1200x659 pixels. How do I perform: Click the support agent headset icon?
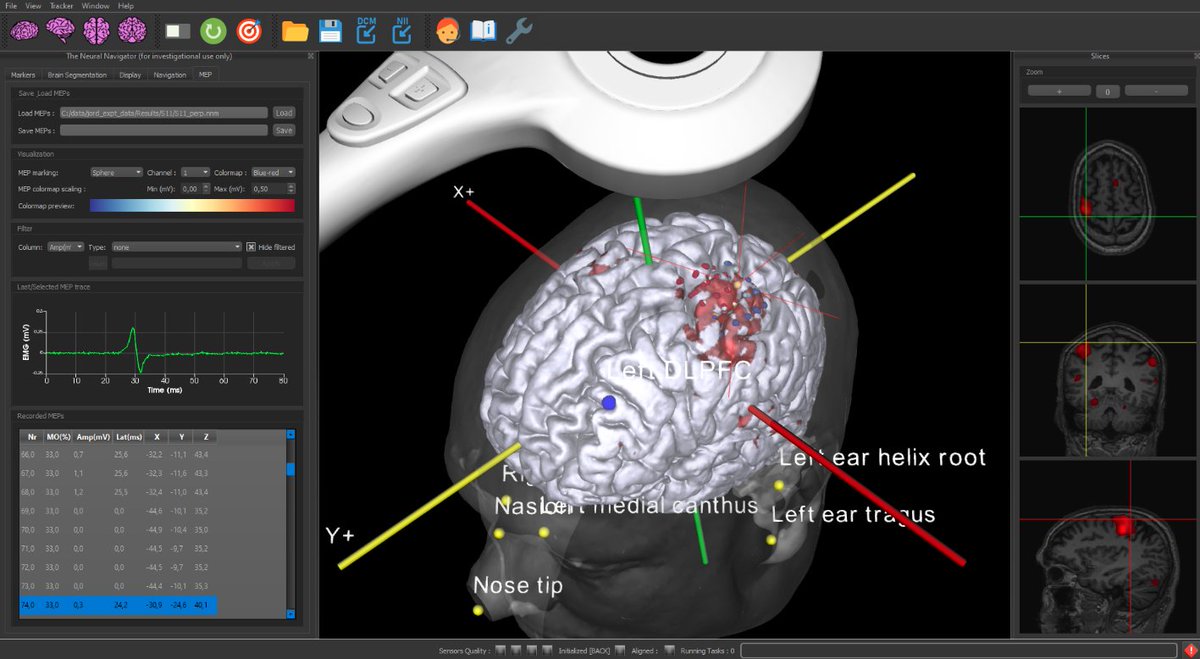tap(449, 32)
